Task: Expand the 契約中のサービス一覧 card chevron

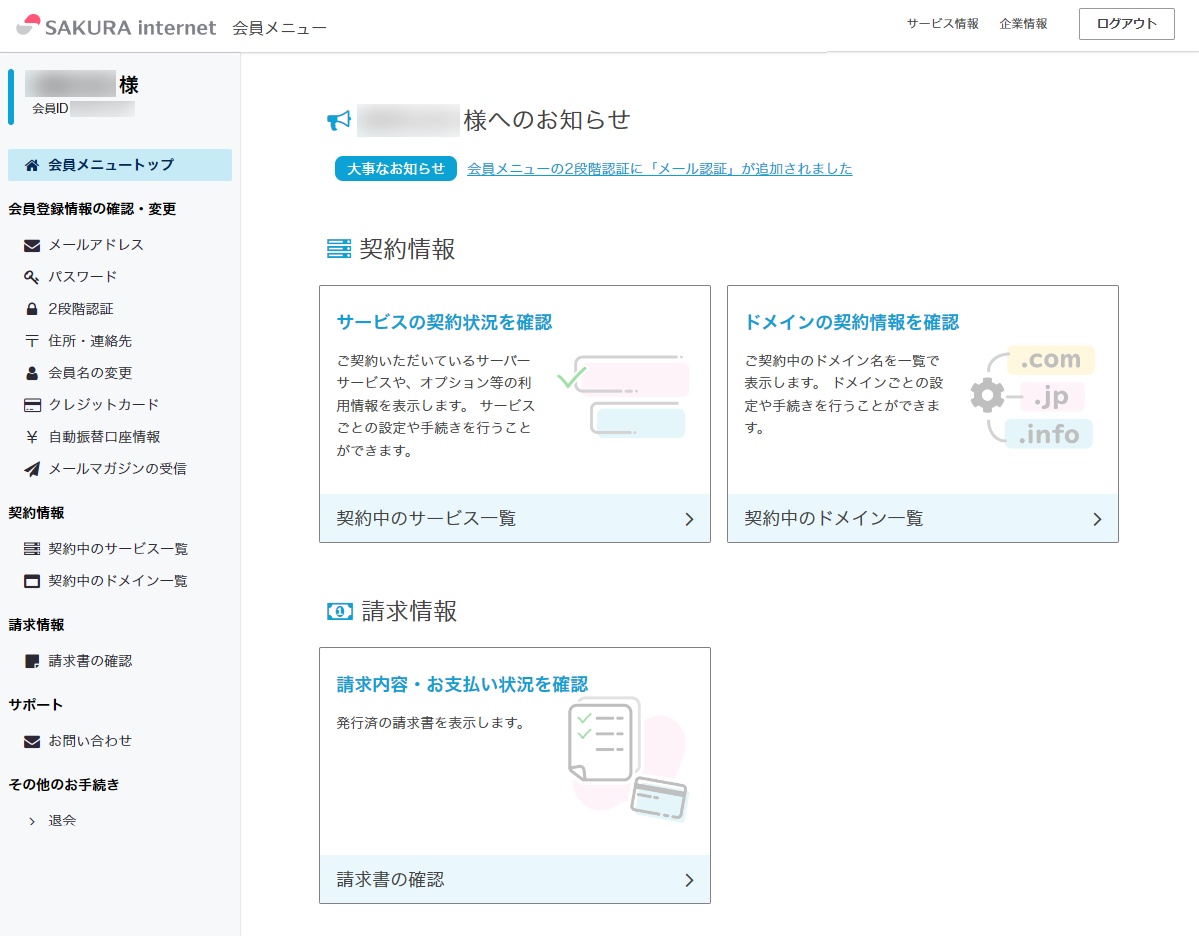Action: point(688,518)
